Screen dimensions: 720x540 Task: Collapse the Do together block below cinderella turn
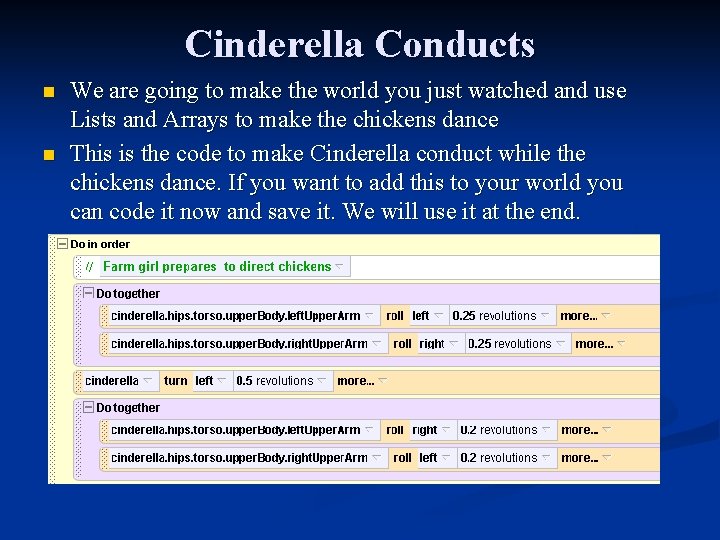point(88,407)
